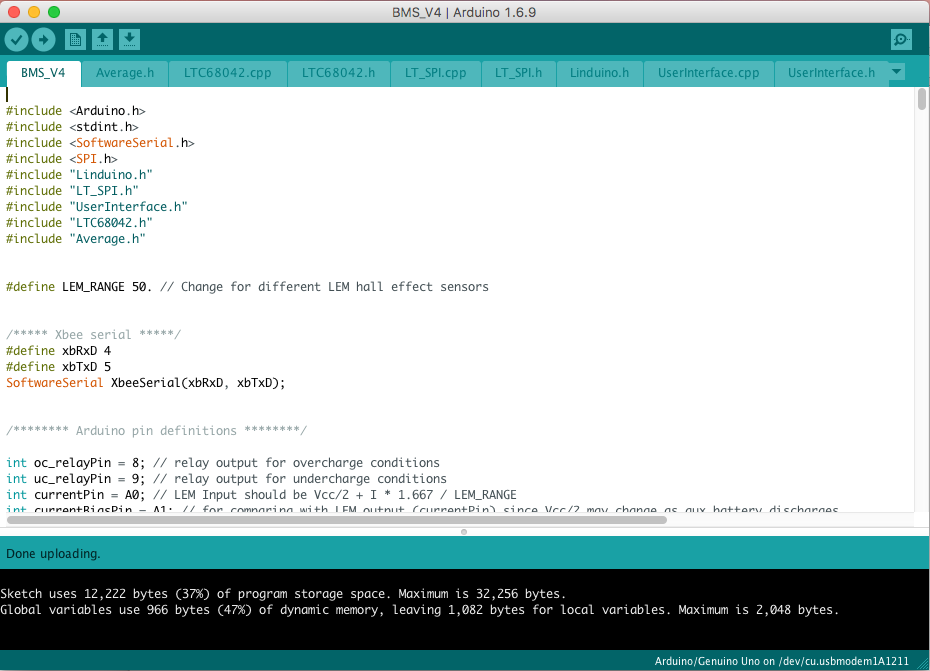Open the Serial Monitor magnifier icon
This screenshot has height=671, width=930.
click(902, 40)
